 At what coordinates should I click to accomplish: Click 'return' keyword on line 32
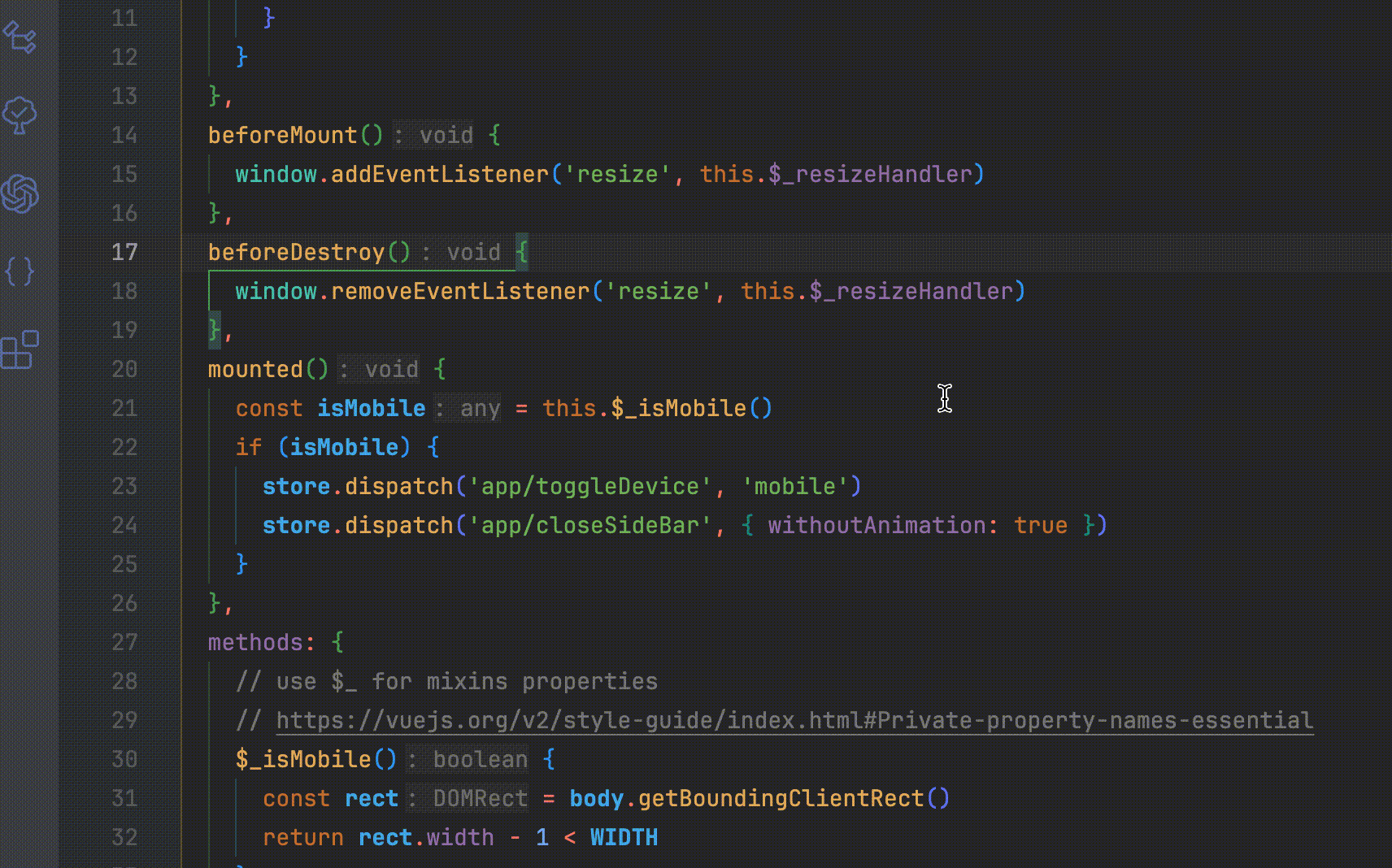pyautogui.click(x=303, y=837)
